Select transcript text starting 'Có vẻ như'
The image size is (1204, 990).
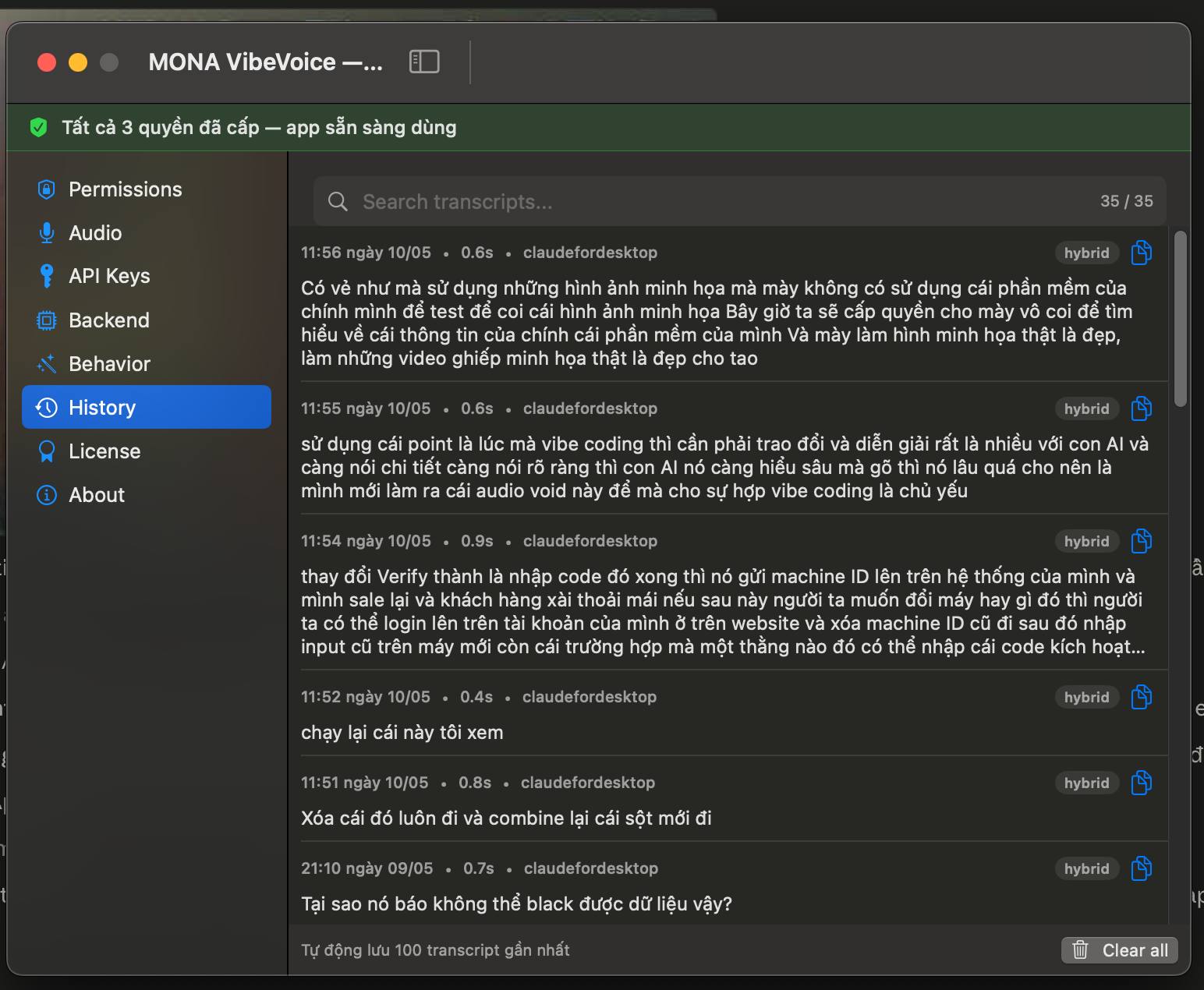pyautogui.click(x=716, y=324)
